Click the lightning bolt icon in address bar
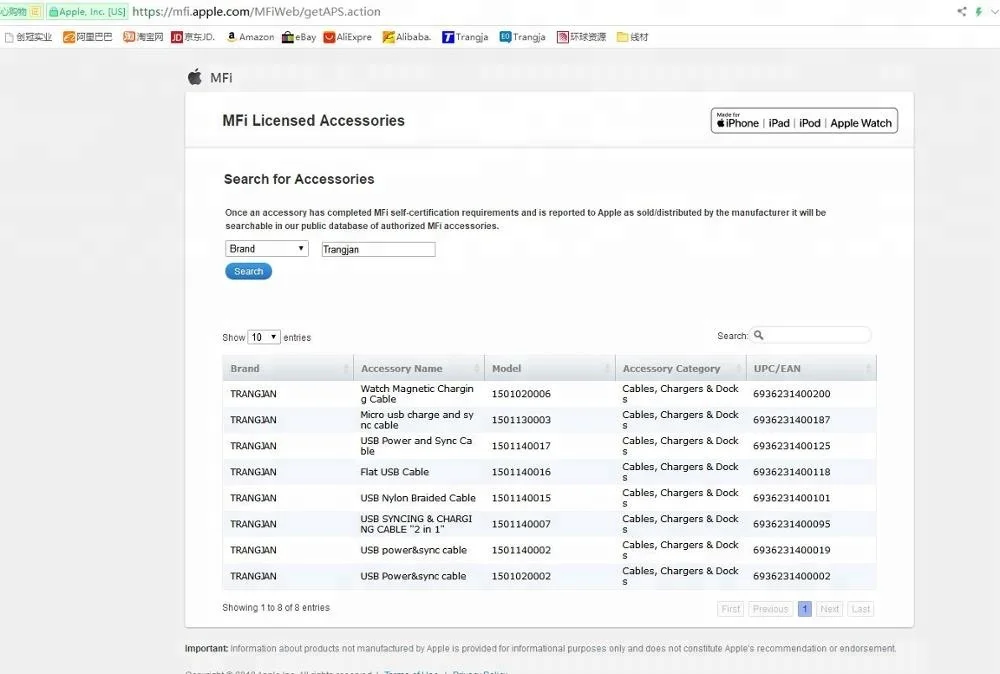This screenshot has height=674, width=1000. click(978, 11)
